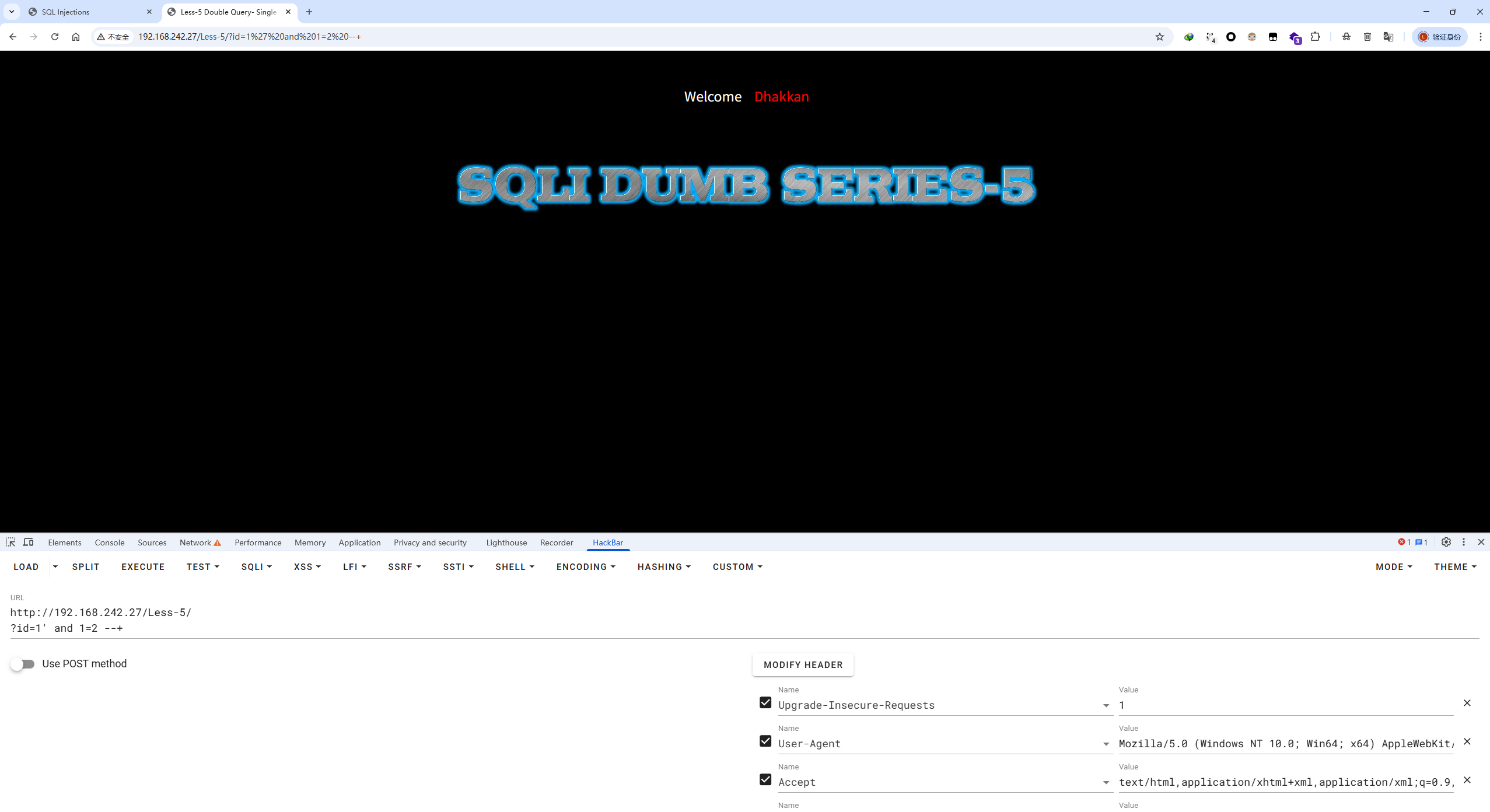Screen dimensions: 1490x812
Task: Click in the HackBar URL text field
Action: 744,620
